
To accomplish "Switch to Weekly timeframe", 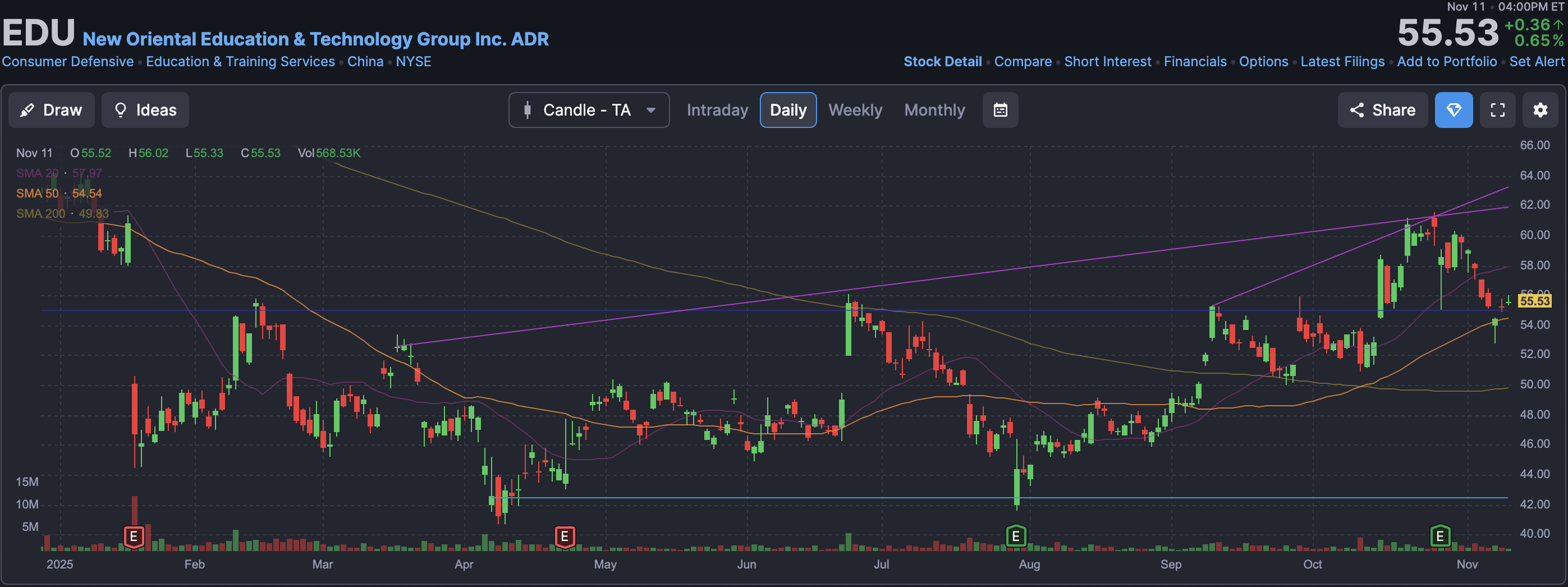I will coord(855,109).
